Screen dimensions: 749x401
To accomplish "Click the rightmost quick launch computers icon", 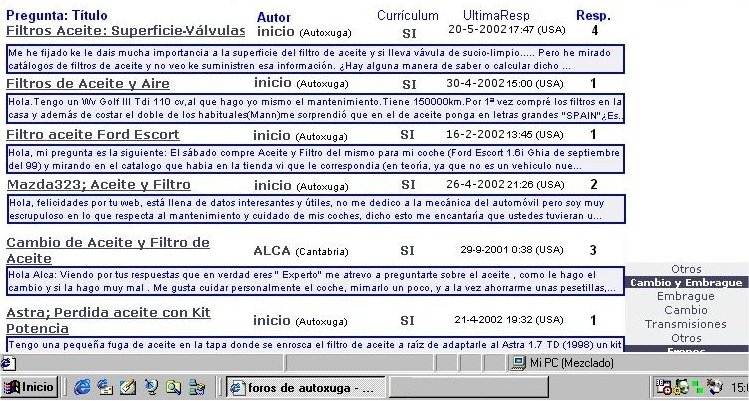I will point(196,387).
